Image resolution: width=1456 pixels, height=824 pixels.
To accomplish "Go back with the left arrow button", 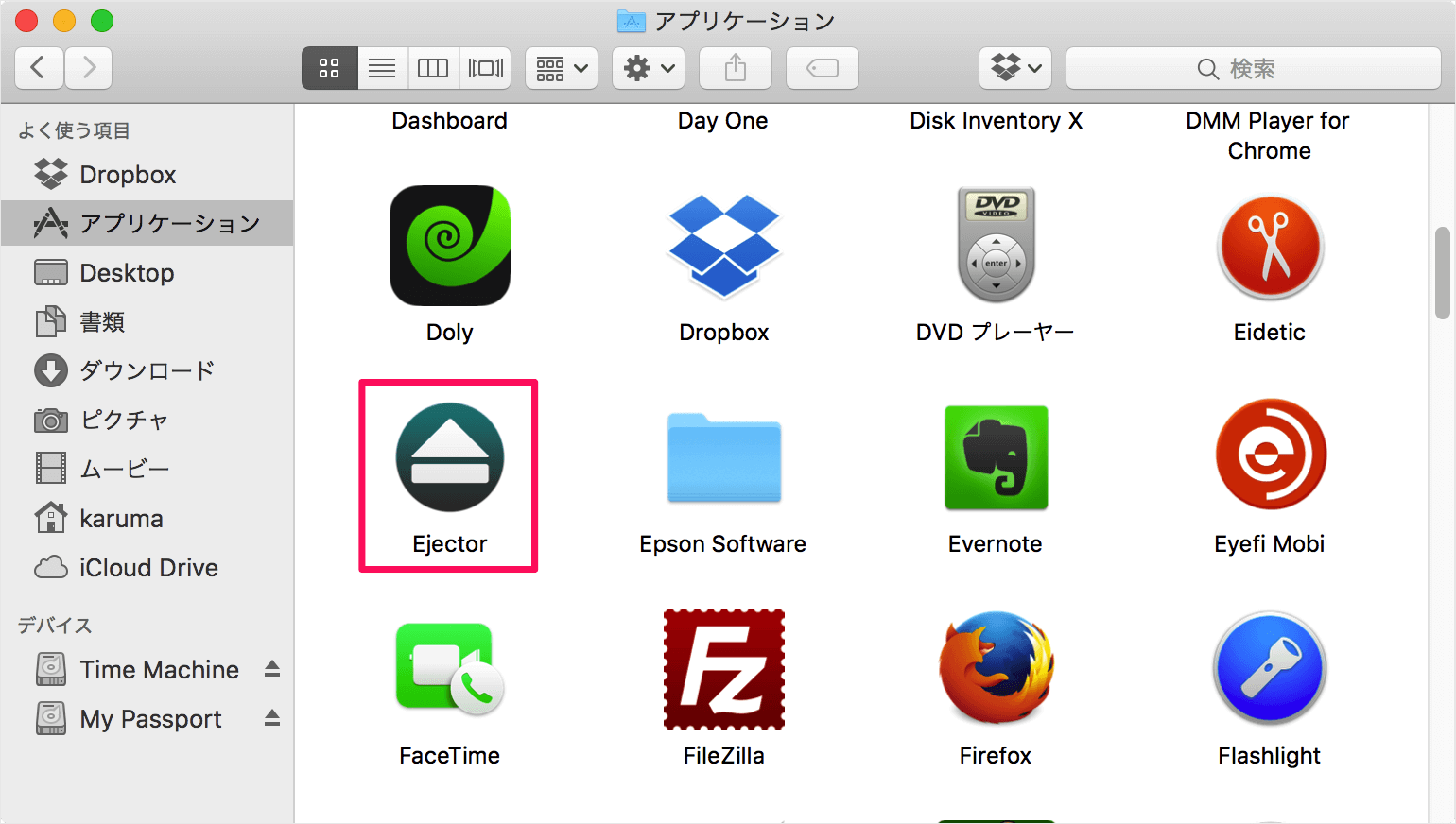I will coord(40,68).
